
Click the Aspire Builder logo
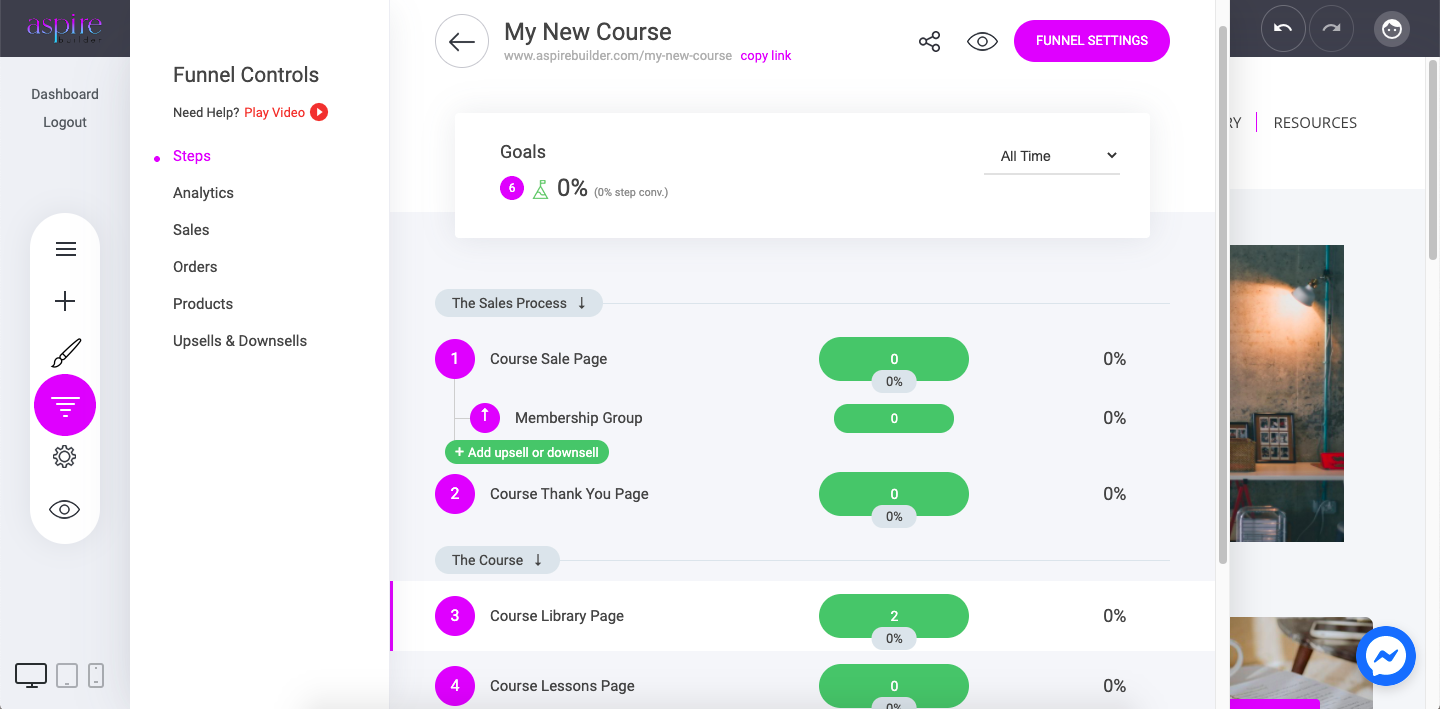pos(64,27)
